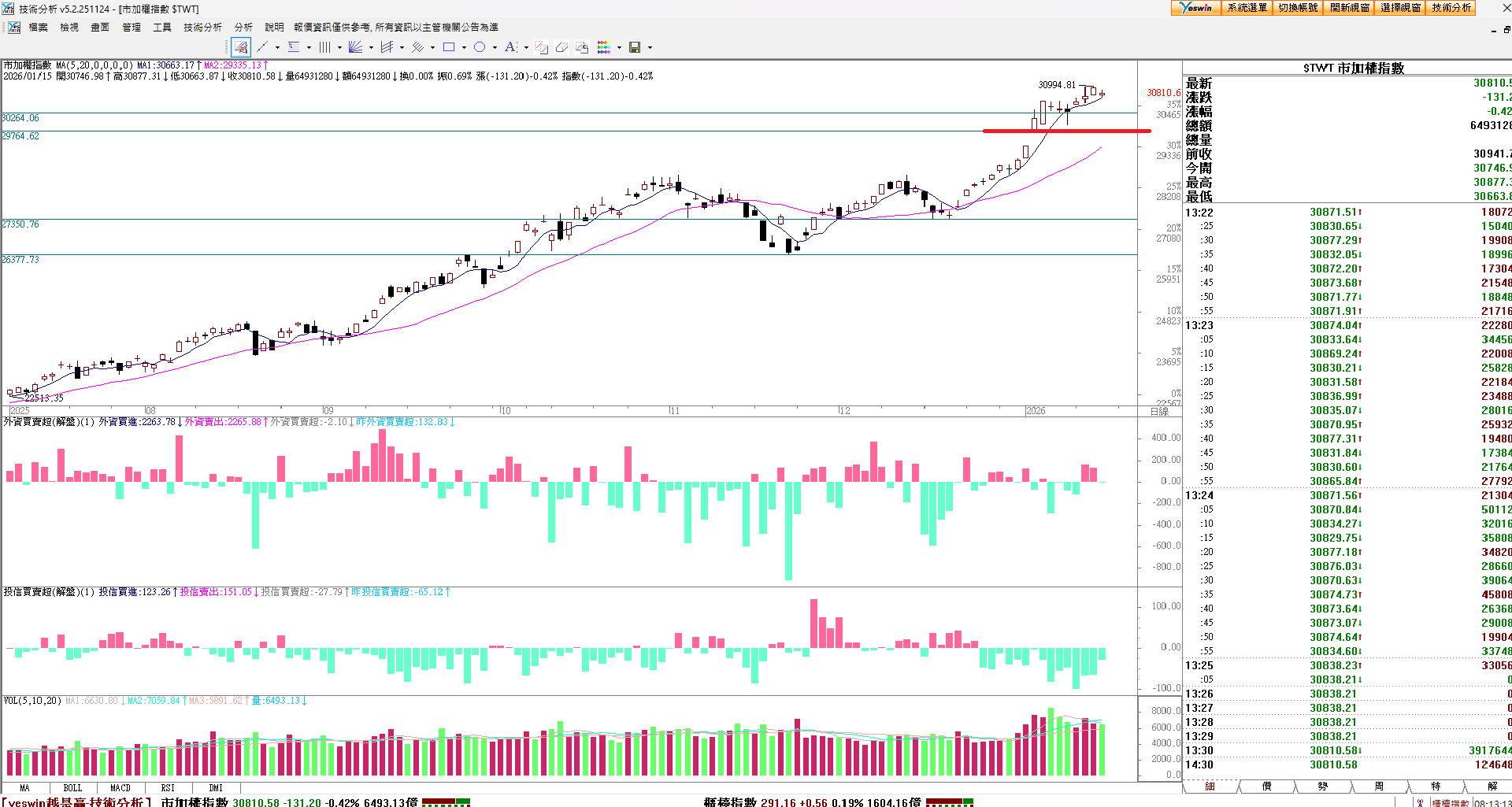Select the vertical parallel lines tool

click(324, 47)
